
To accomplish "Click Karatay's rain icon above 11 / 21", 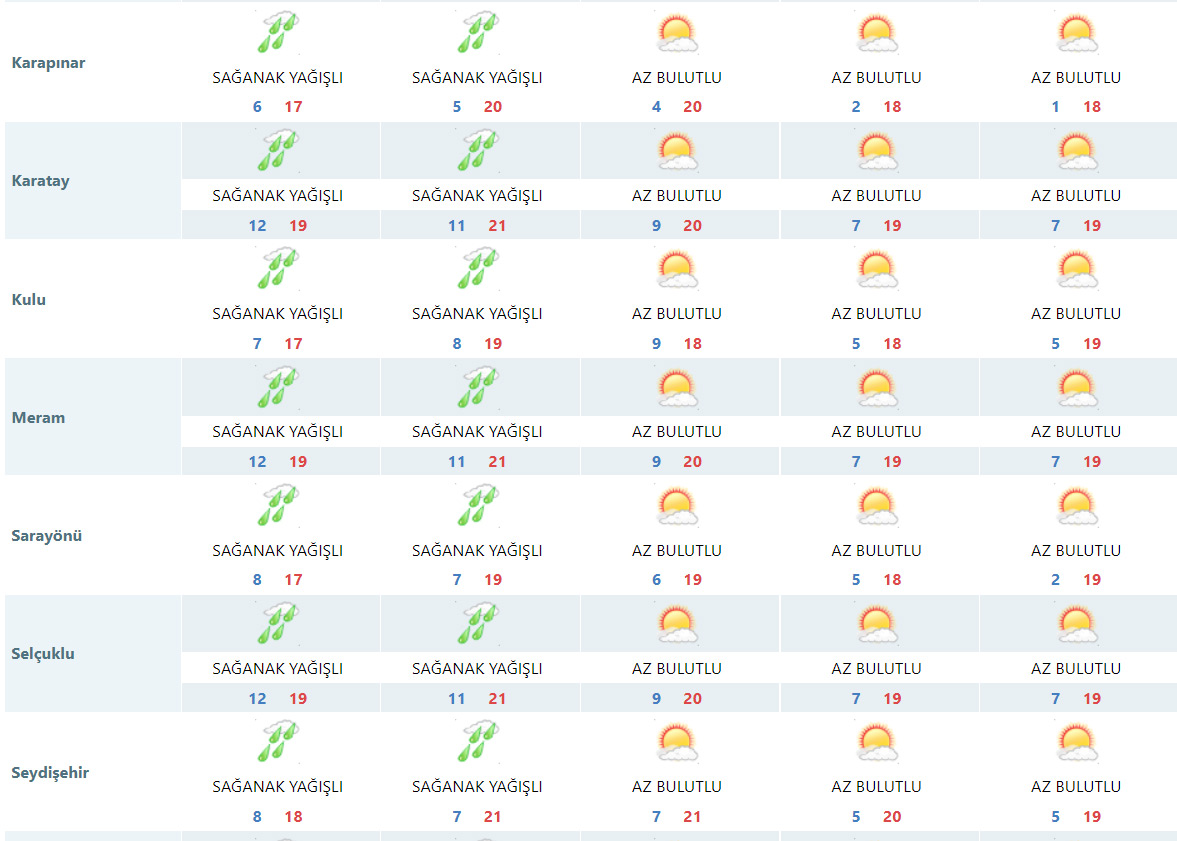I will (x=477, y=151).
